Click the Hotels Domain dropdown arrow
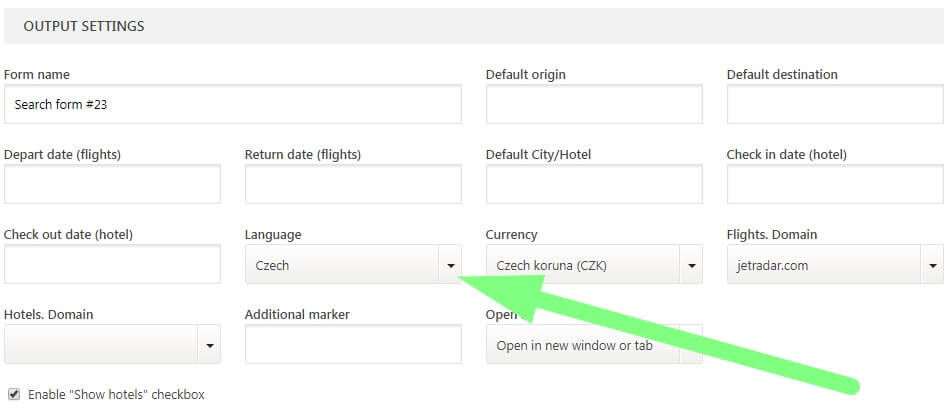Image resolution: width=950 pixels, height=420 pixels. coord(209,345)
